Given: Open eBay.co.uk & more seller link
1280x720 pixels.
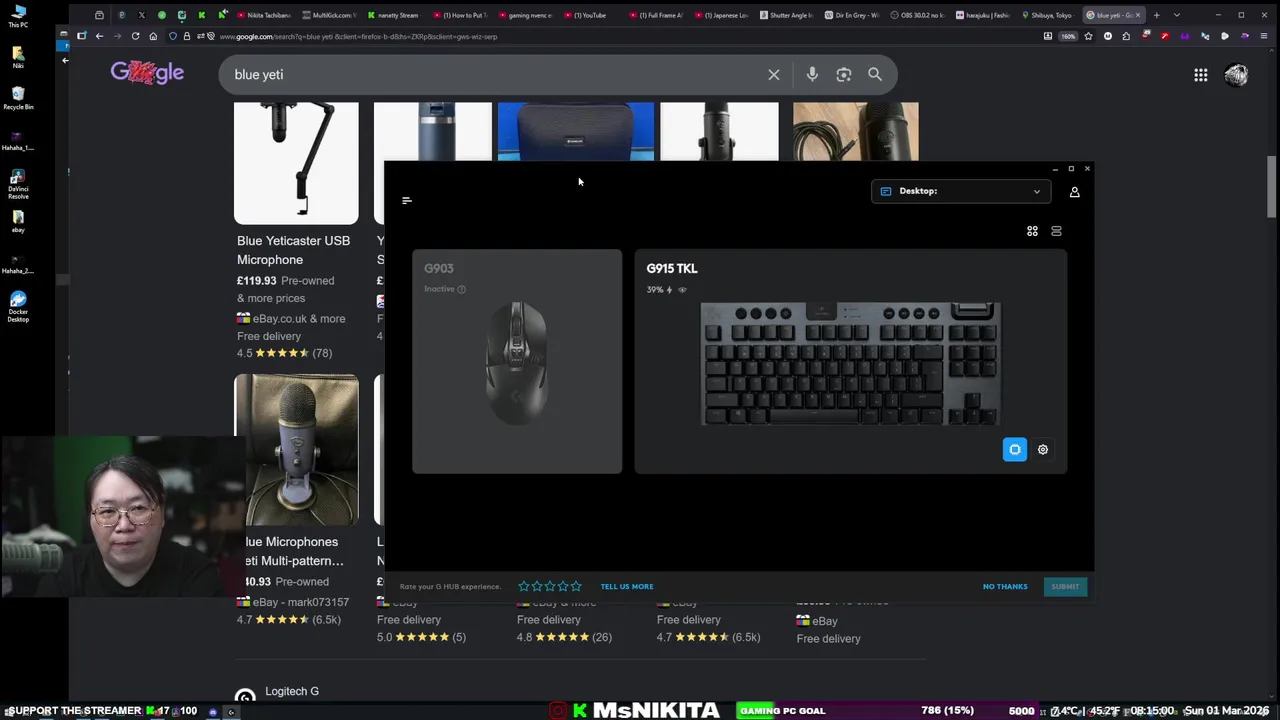Looking at the screenshot, I should (x=291, y=319).
